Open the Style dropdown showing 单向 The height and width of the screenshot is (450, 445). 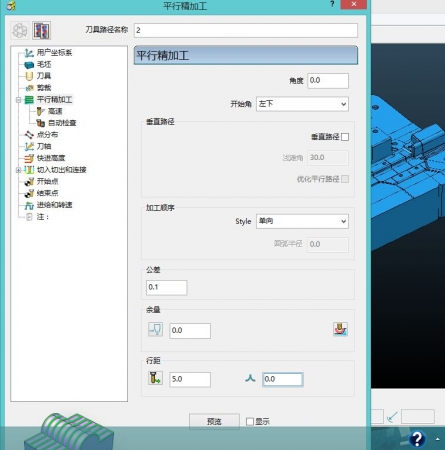tap(302, 221)
